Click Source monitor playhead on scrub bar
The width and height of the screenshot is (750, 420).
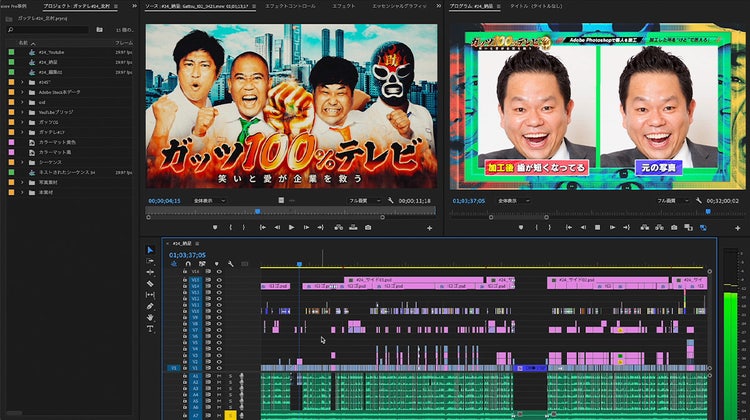tap(257, 211)
